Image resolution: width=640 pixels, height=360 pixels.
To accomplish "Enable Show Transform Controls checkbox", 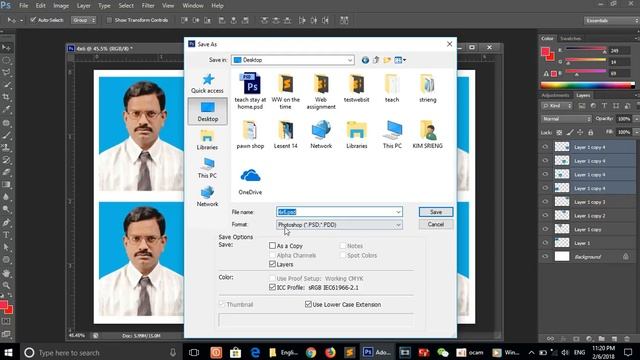I will tap(109, 20).
